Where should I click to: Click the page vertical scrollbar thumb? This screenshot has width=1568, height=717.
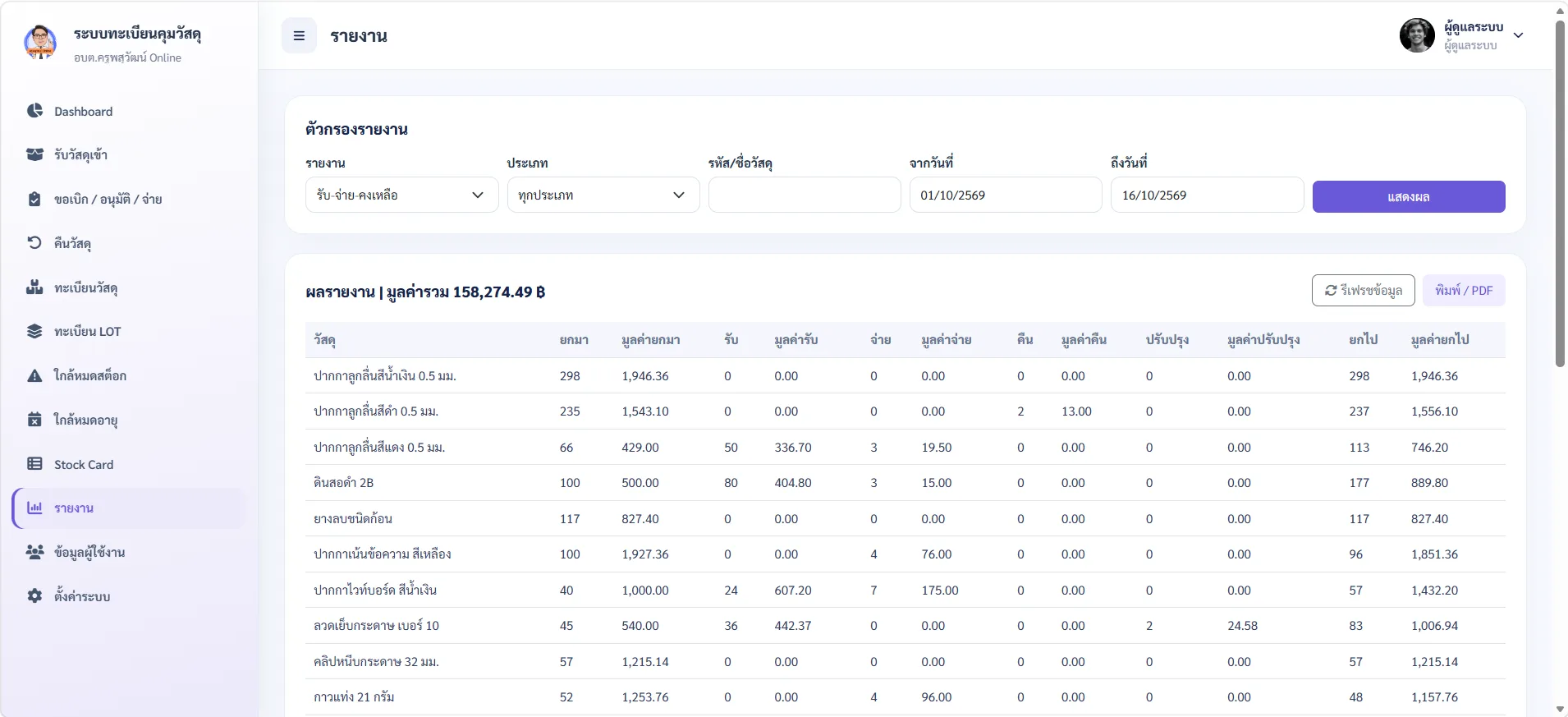coord(1560,193)
